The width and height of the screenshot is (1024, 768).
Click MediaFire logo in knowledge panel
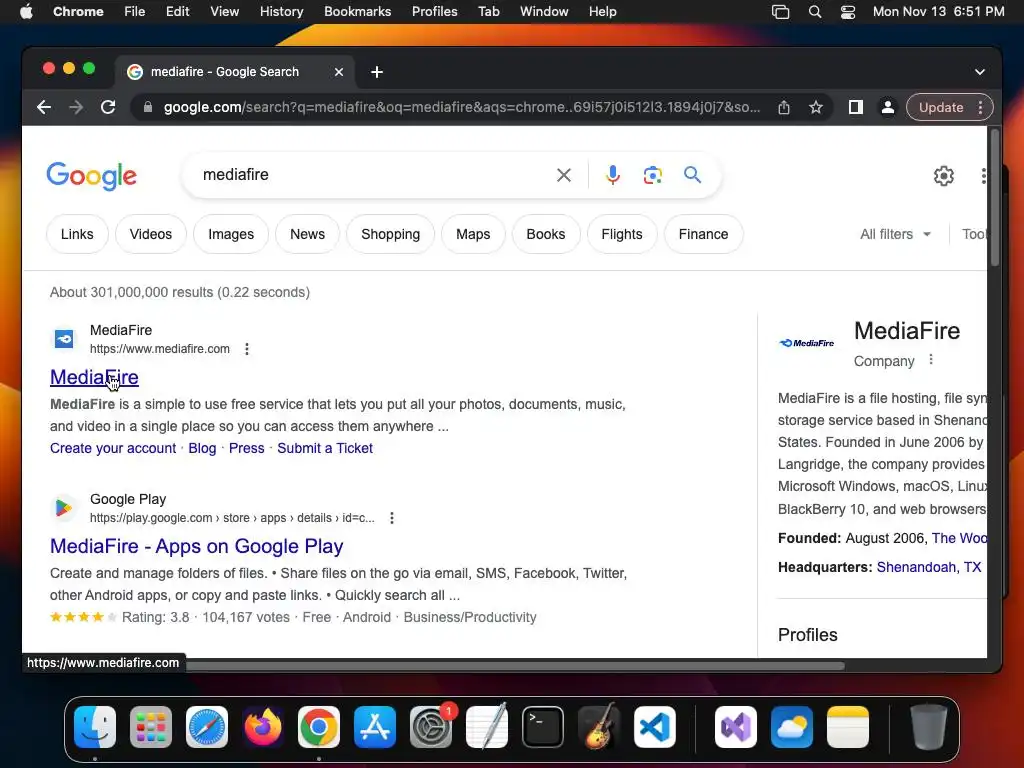click(807, 343)
